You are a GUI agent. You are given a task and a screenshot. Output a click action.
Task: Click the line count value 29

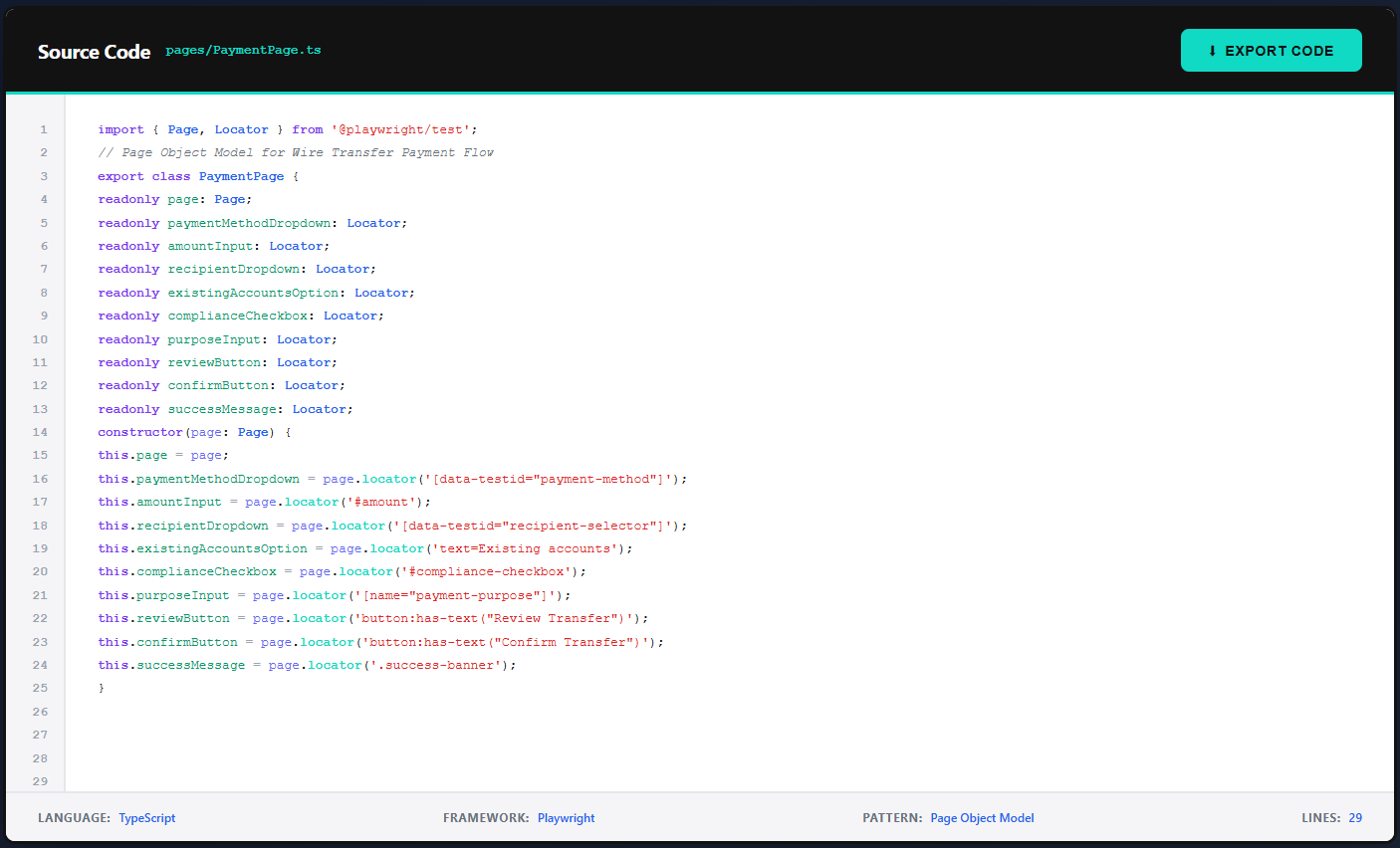click(1355, 817)
